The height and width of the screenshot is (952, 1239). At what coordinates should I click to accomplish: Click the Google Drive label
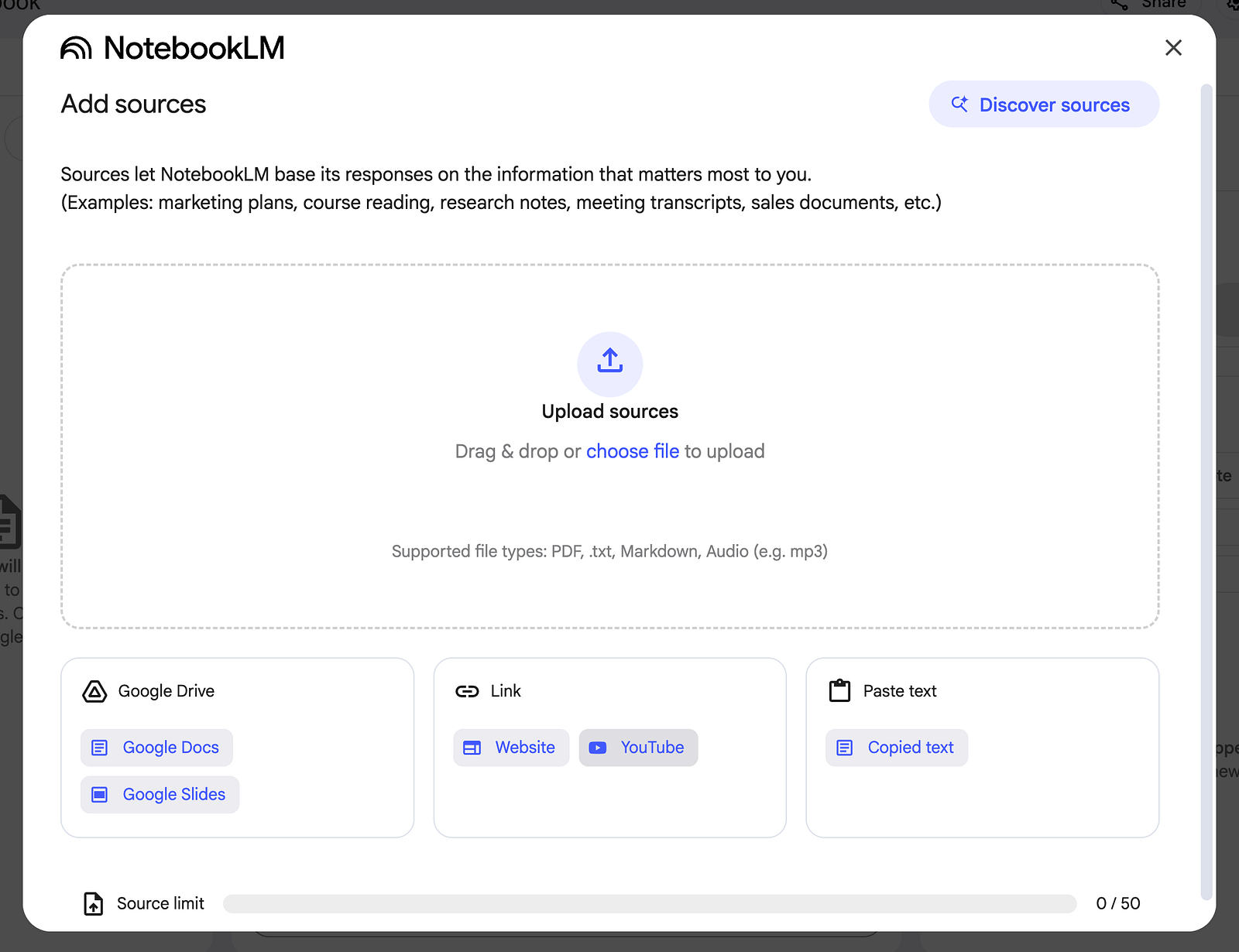(x=166, y=691)
